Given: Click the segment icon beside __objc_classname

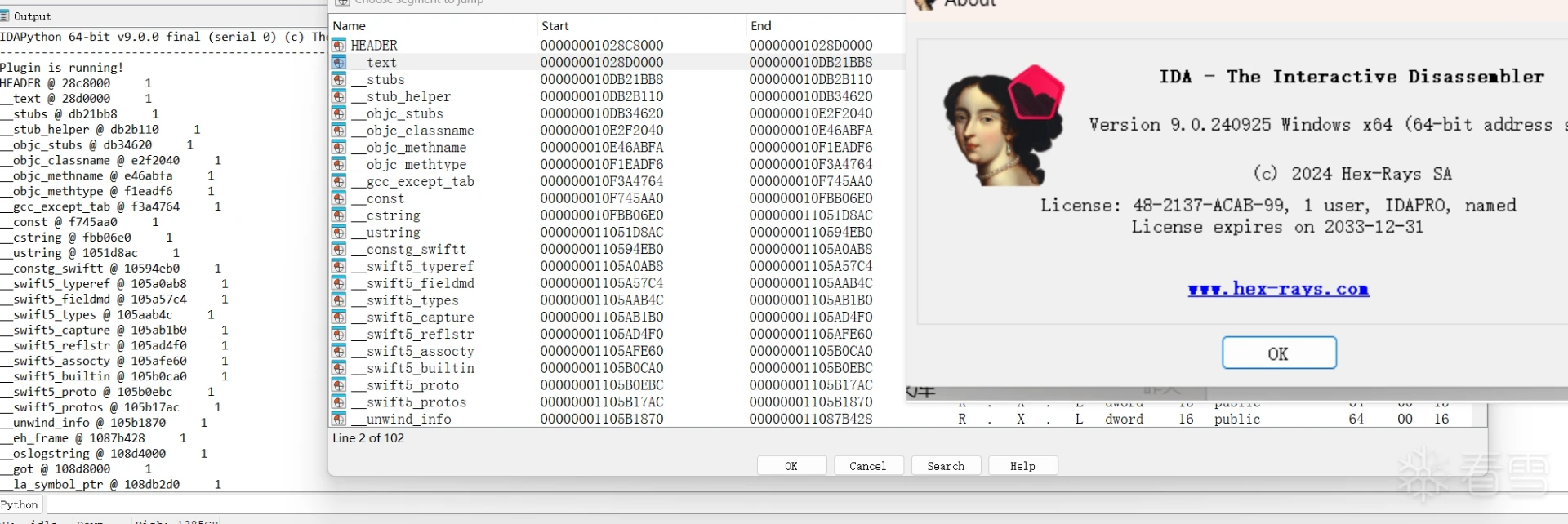Looking at the screenshot, I should [338, 131].
